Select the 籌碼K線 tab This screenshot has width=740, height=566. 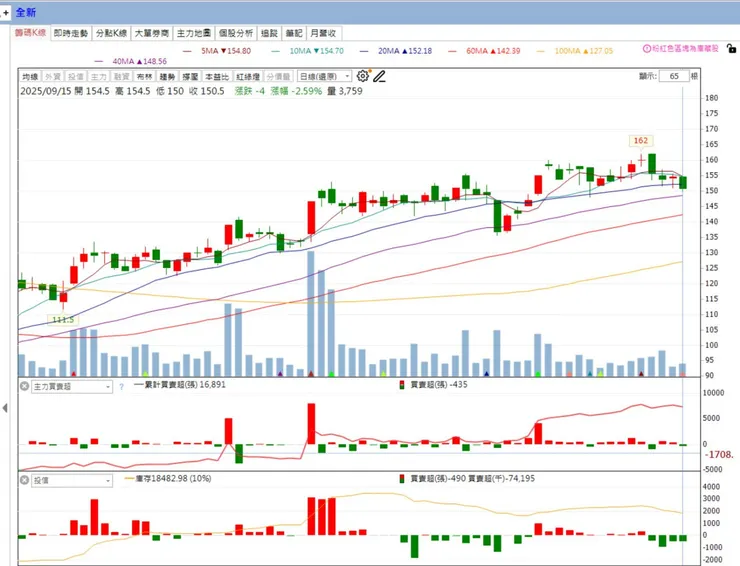(x=31, y=33)
